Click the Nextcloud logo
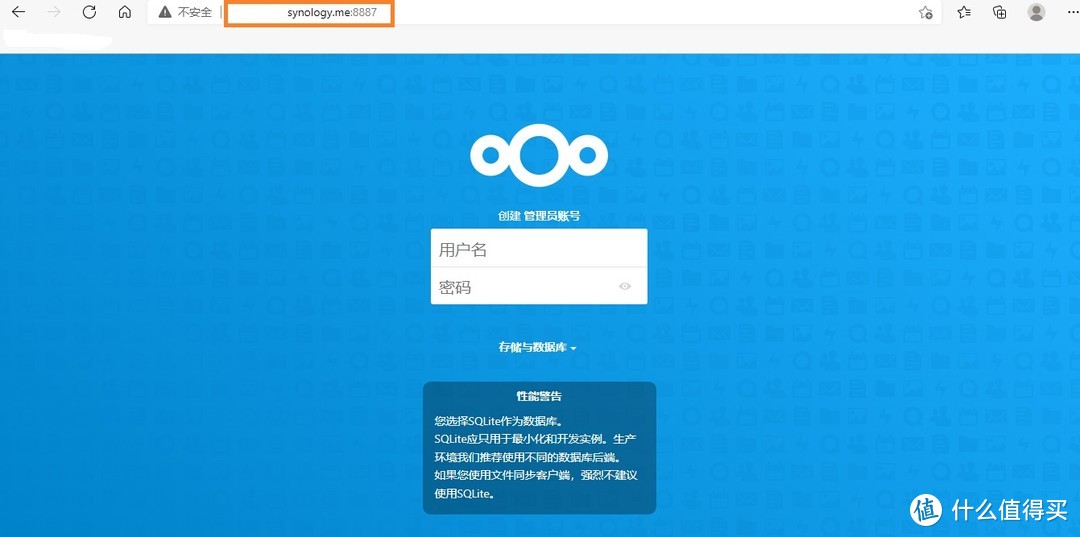This screenshot has height=537, width=1080. [x=539, y=156]
